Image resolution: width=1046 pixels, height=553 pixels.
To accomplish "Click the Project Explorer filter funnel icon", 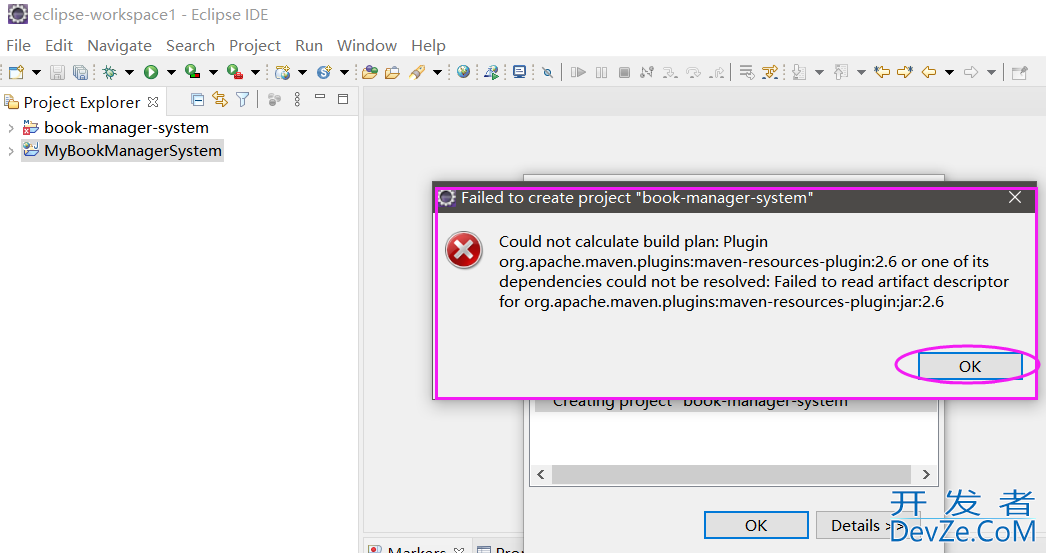I will click(243, 99).
